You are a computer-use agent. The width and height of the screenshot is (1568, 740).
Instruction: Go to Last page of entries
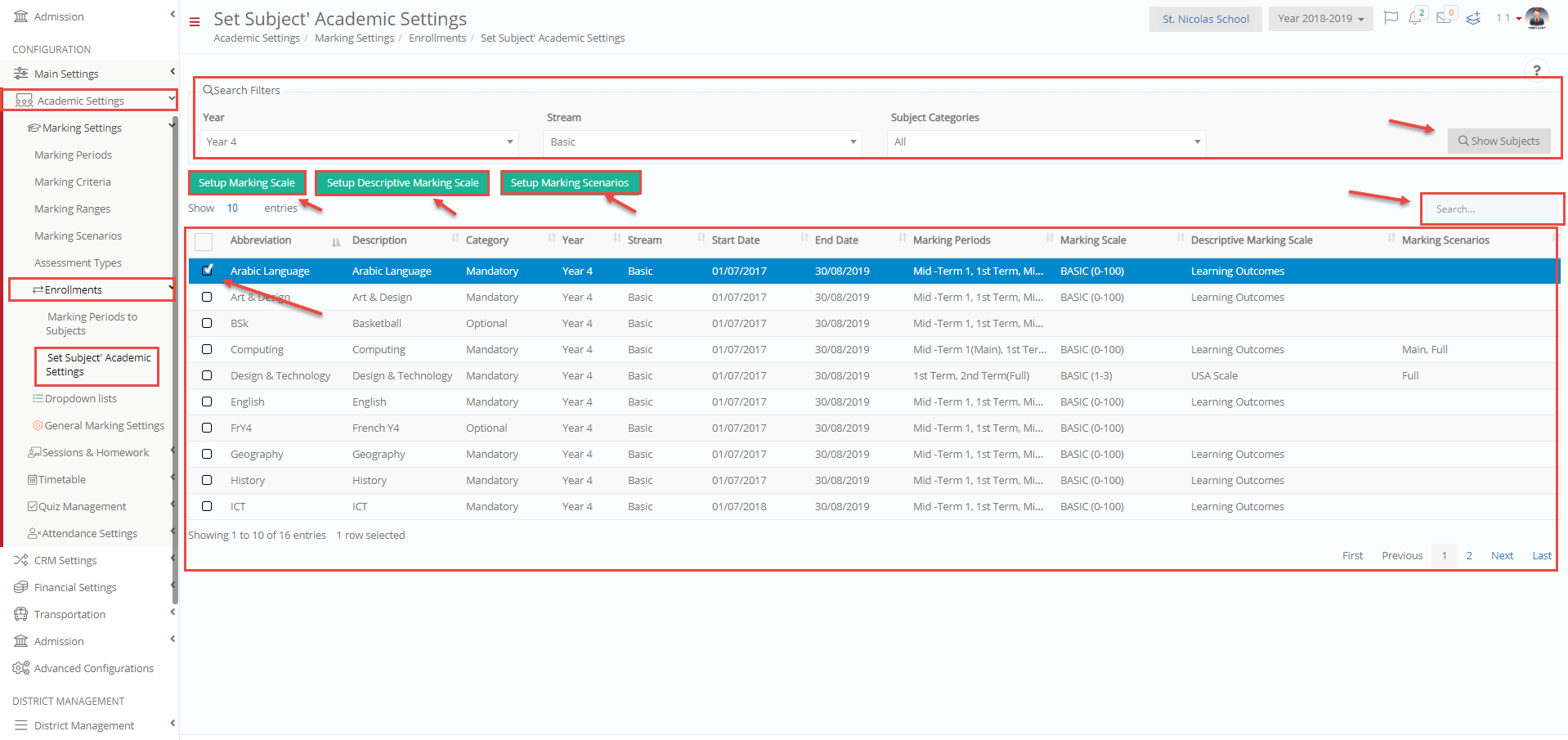1541,555
